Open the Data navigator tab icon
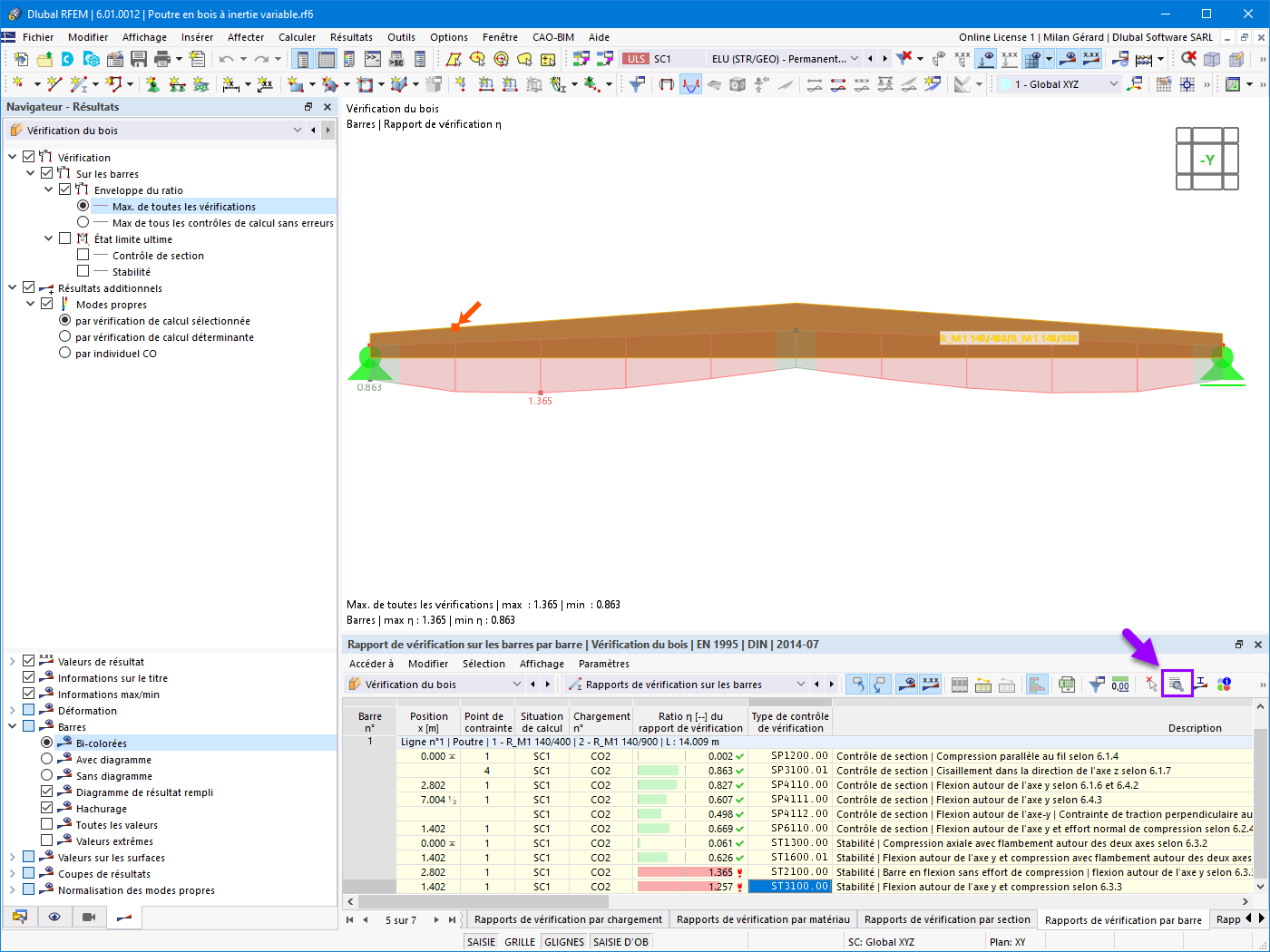This screenshot has height=952, width=1270. click(20, 917)
